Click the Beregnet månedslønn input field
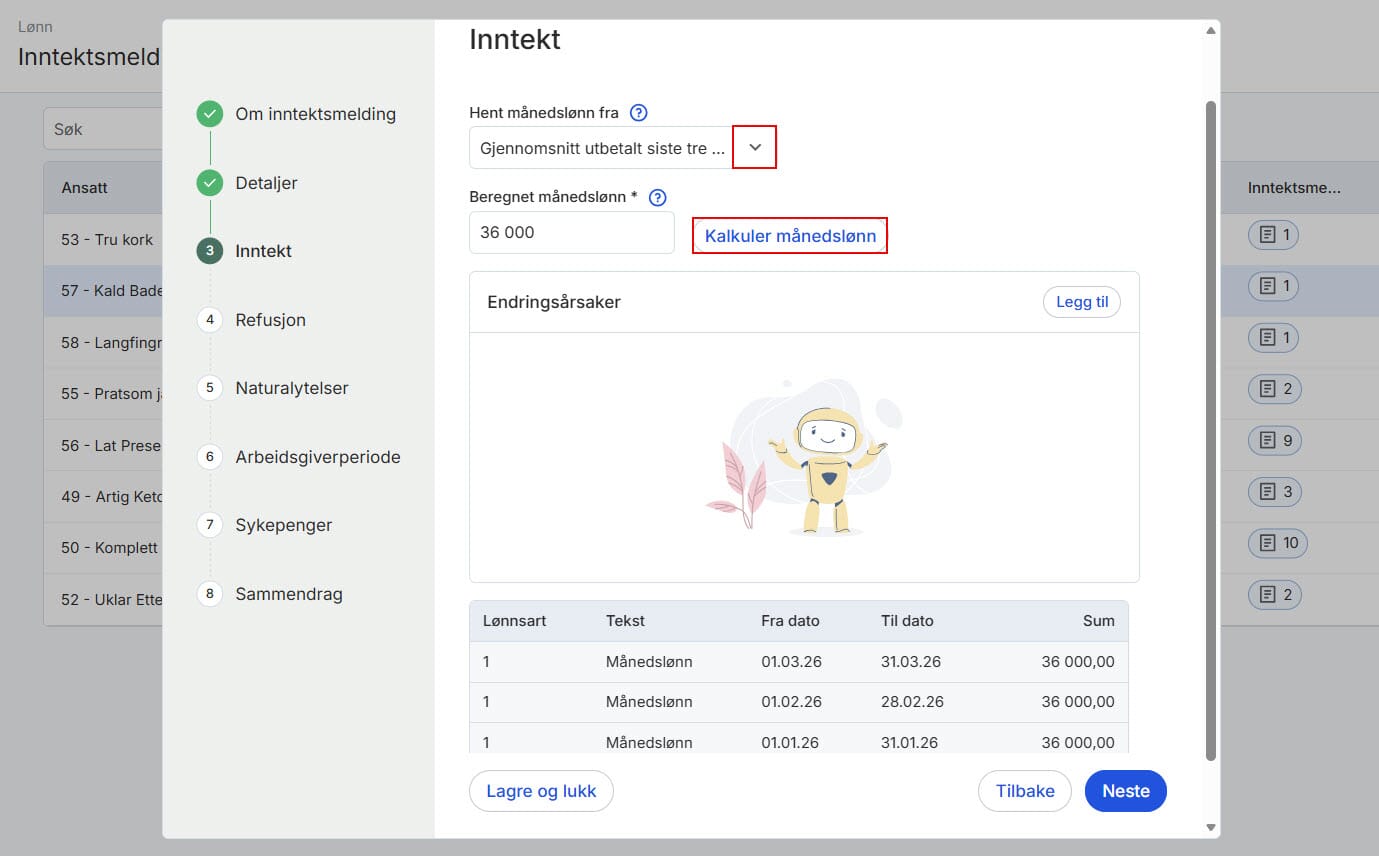Image resolution: width=1379 pixels, height=856 pixels. (x=572, y=232)
